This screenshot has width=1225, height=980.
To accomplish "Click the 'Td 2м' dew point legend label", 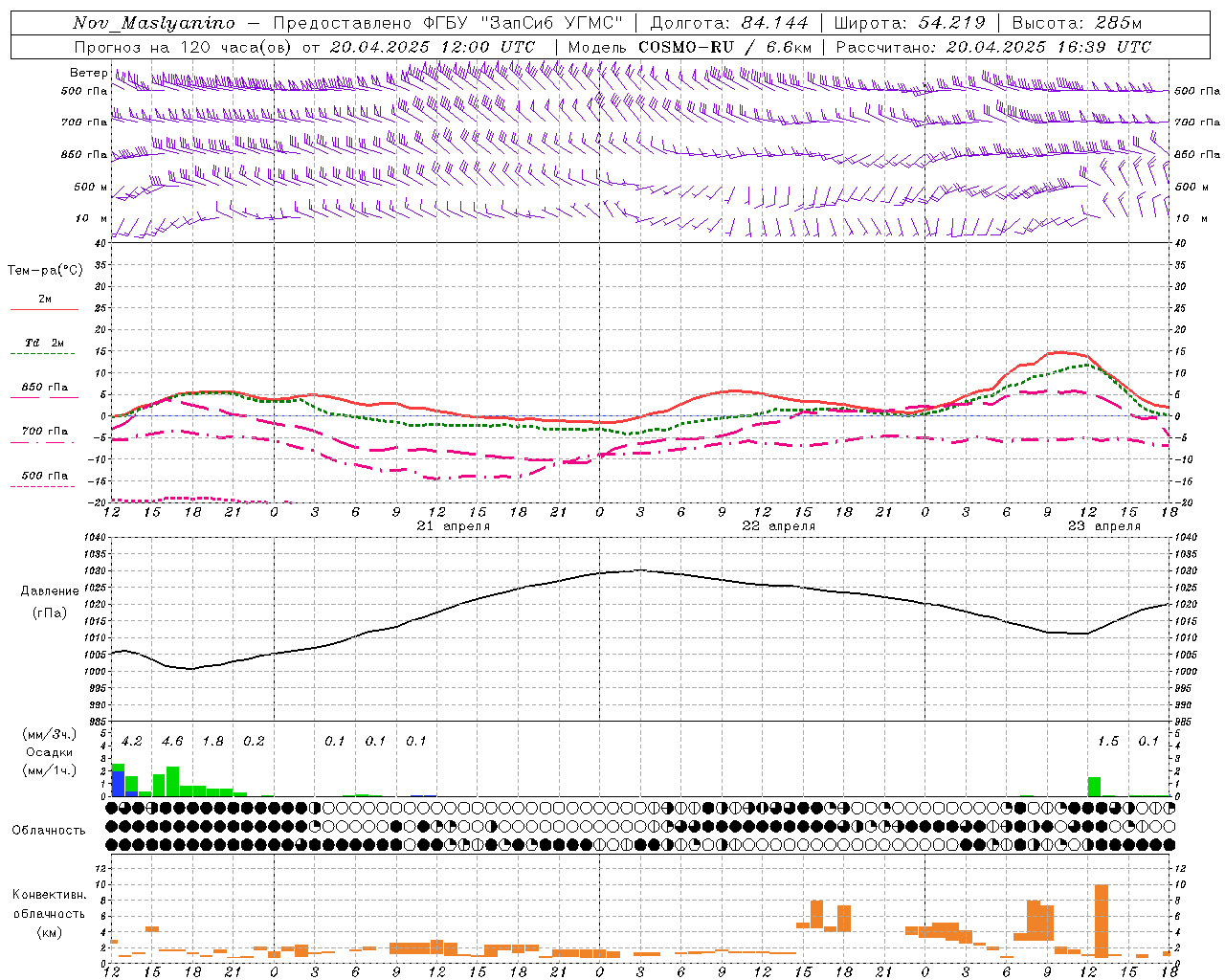I will (44, 343).
